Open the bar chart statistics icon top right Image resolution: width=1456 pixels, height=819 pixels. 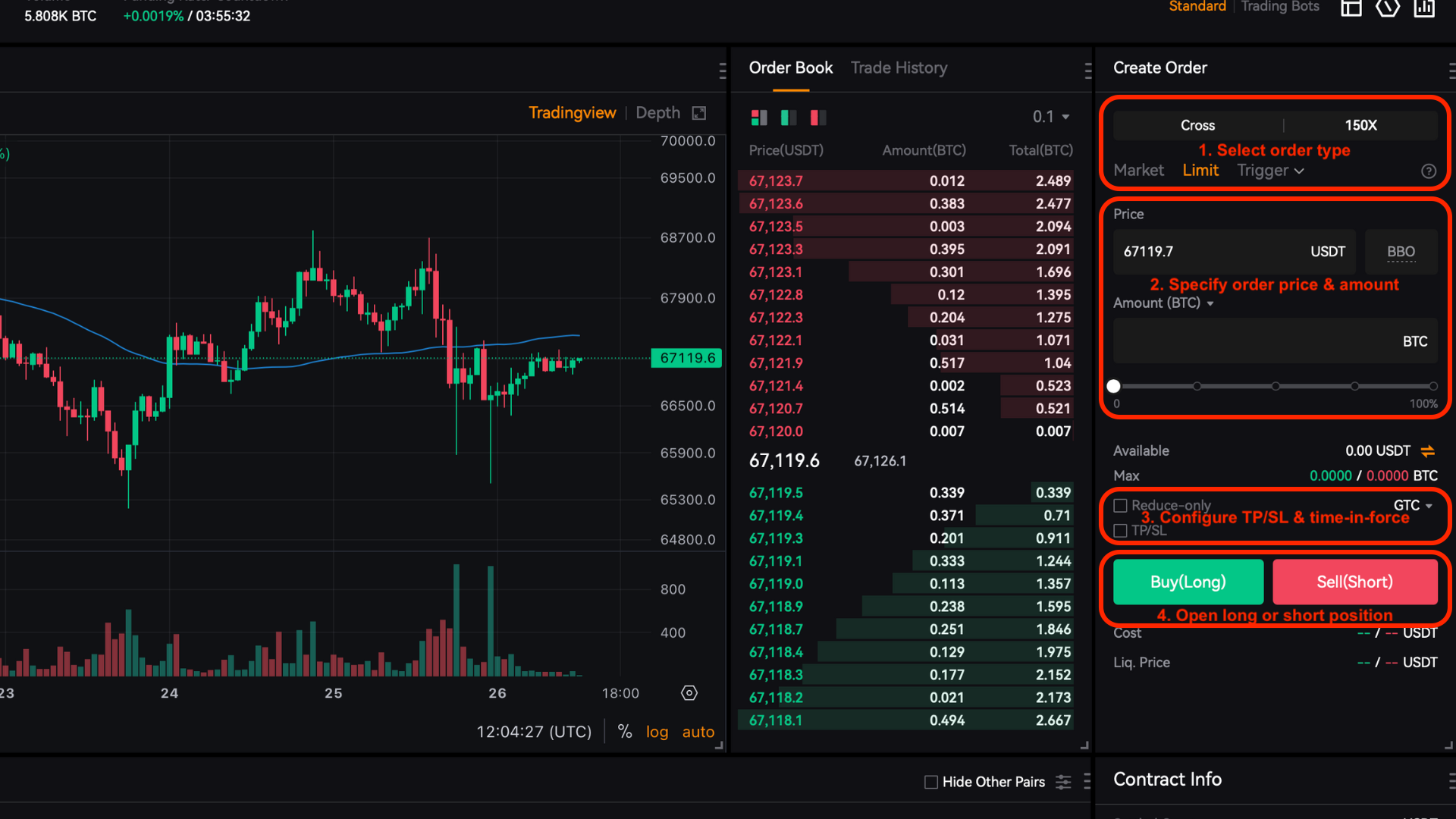[x=1424, y=8]
